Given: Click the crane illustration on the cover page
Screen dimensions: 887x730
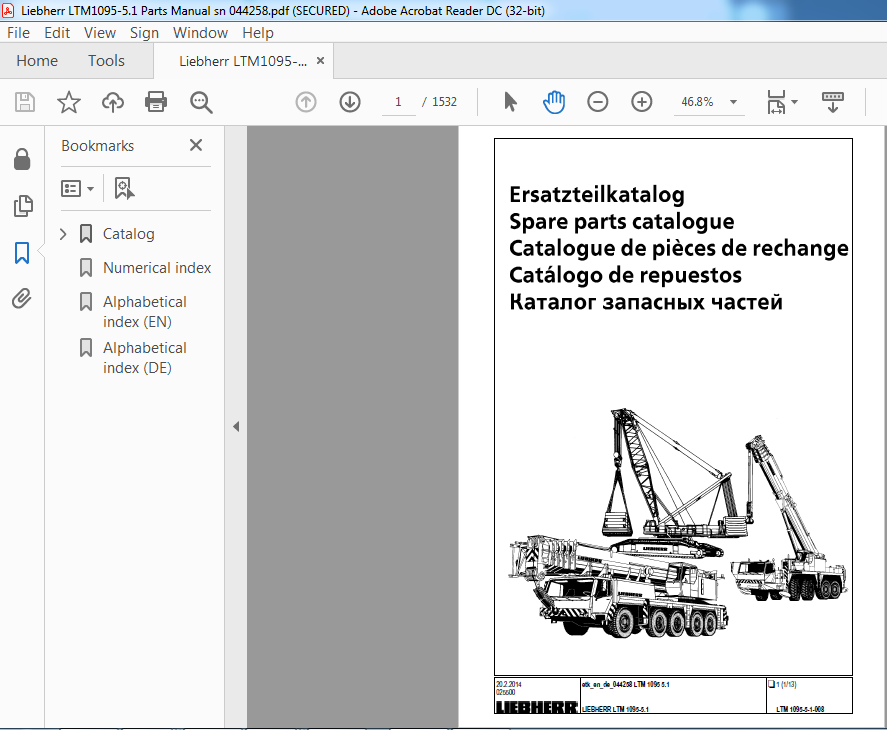Looking at the screenshot, I should tap(678, 524).
